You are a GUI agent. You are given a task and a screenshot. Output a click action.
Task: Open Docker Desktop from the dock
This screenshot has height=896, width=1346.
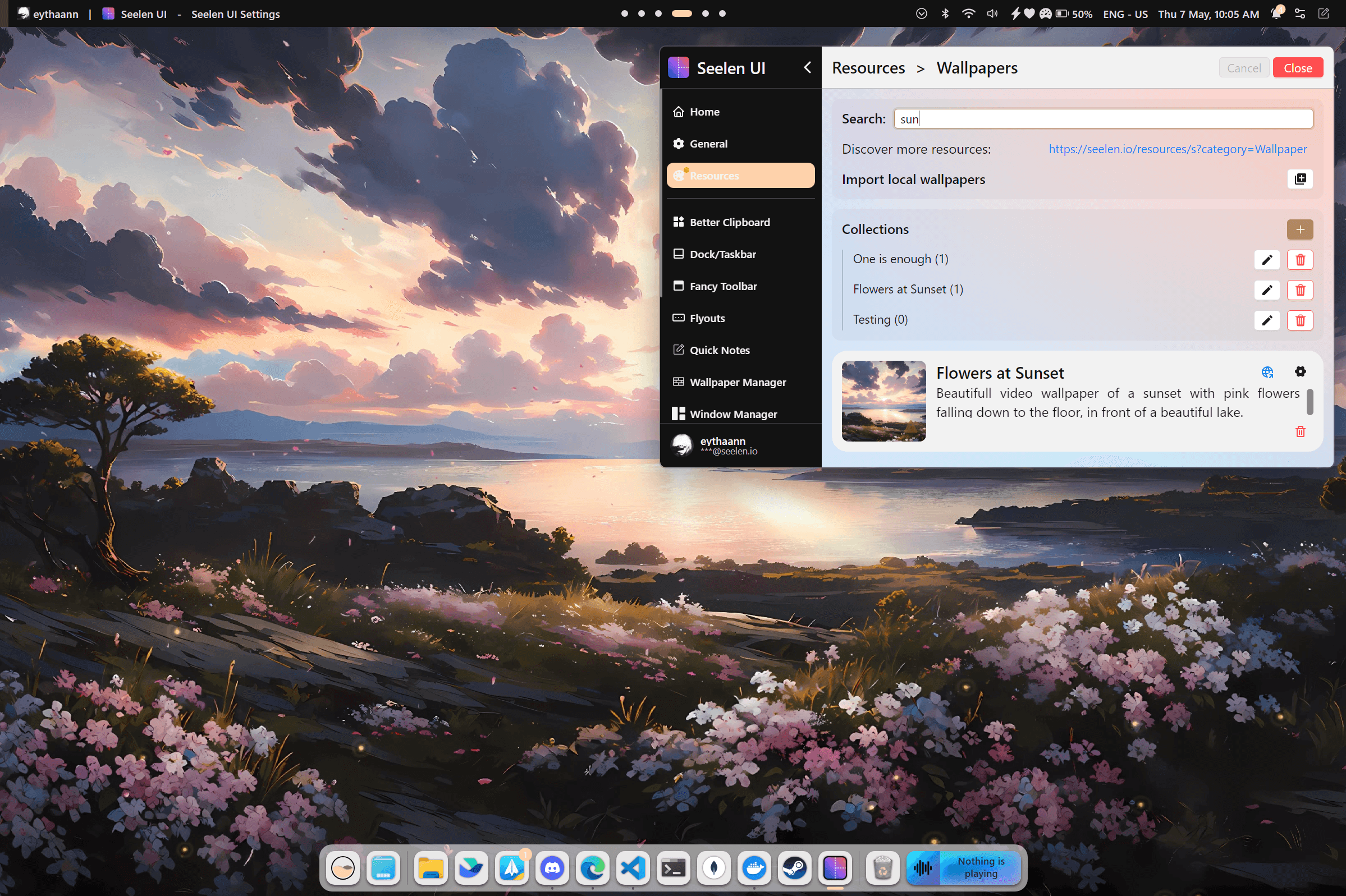coord(754,868)
